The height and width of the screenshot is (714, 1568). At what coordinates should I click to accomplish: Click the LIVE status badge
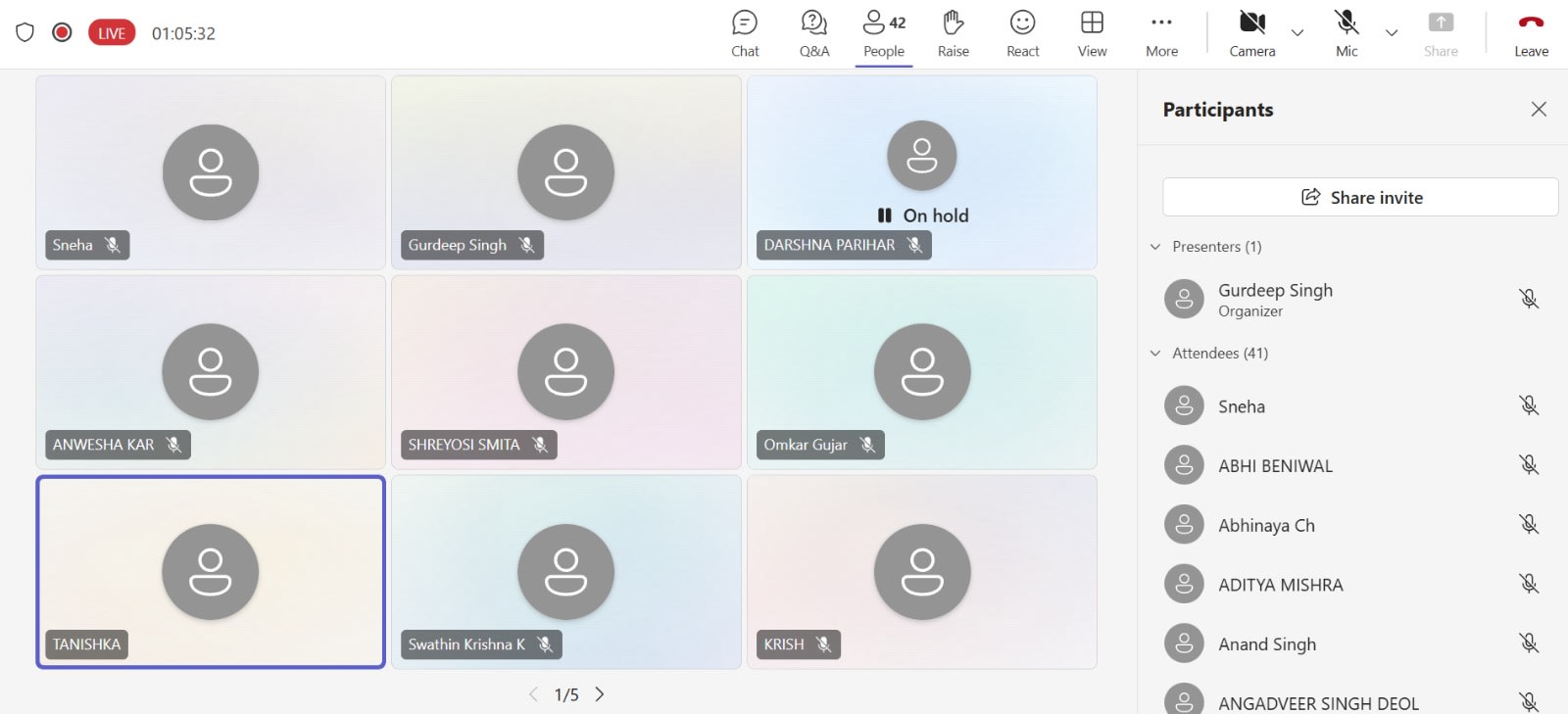point(112,33)
